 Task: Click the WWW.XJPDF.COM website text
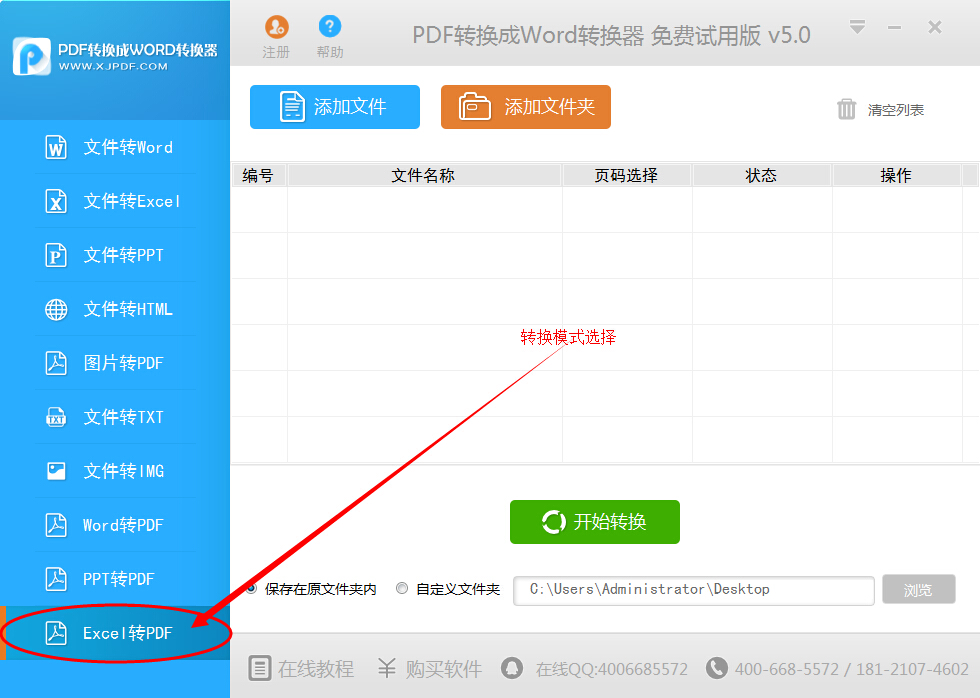(113, 66)
